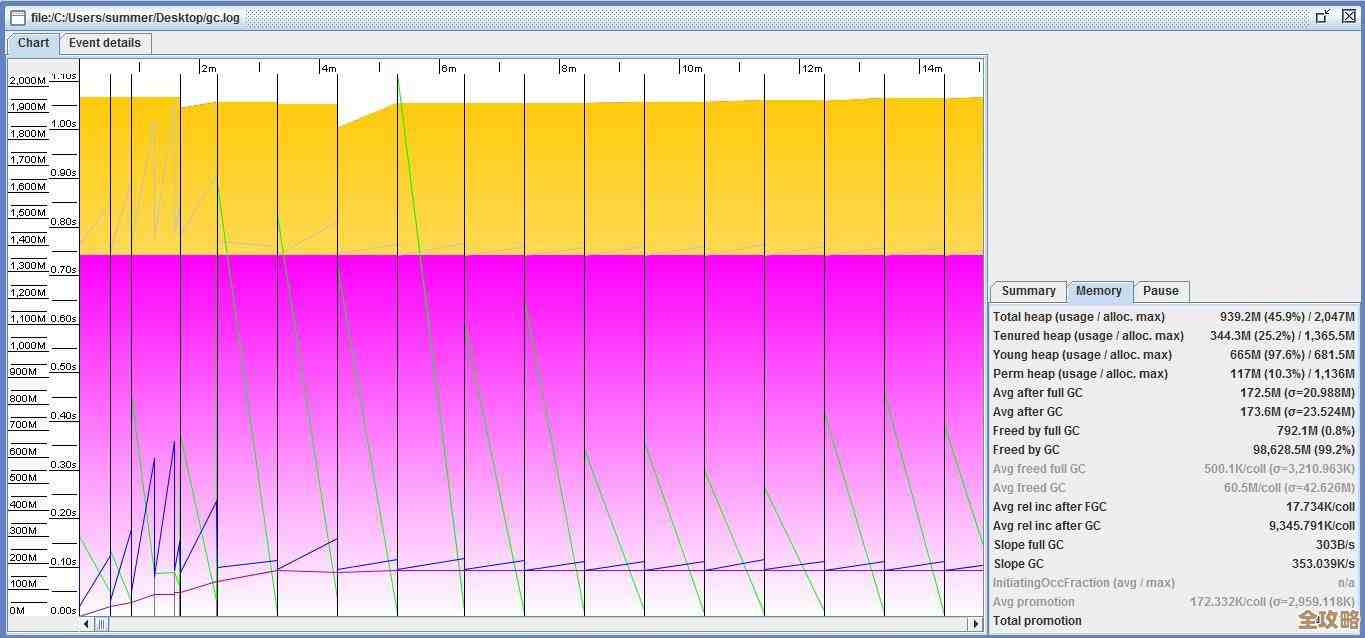The height and width of the screenshot is (638, 1365).
Task: Click the 14m marker on the time ruler
Action: coord(931,68)
